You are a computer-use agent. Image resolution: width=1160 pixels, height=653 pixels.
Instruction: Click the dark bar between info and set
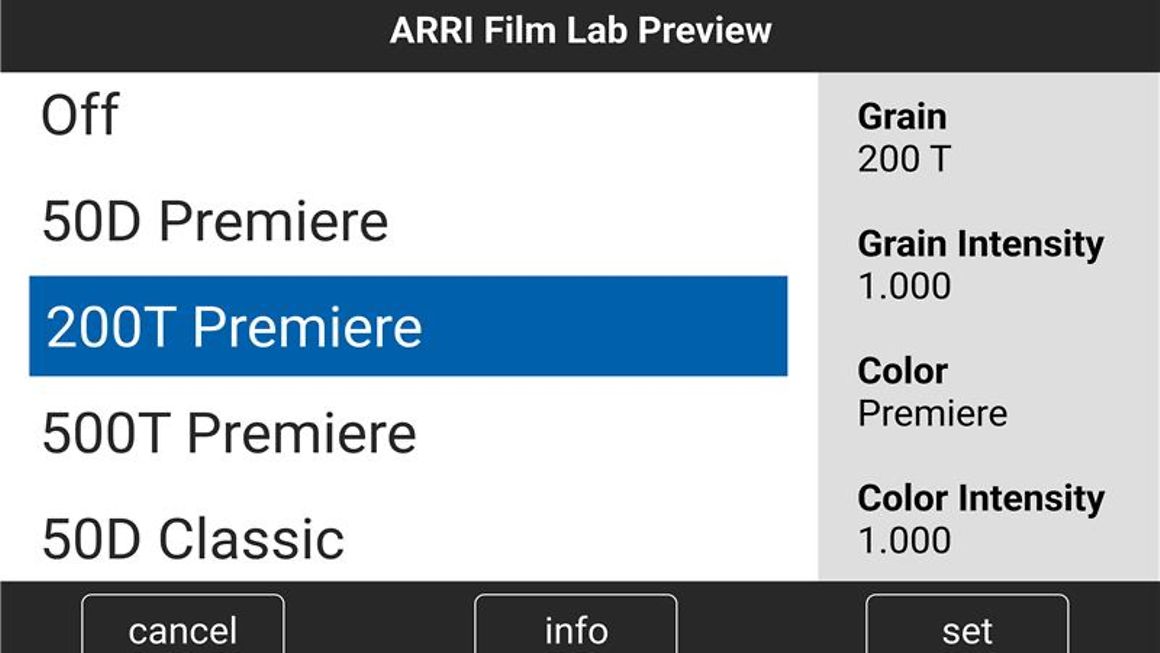coord(770,620)
